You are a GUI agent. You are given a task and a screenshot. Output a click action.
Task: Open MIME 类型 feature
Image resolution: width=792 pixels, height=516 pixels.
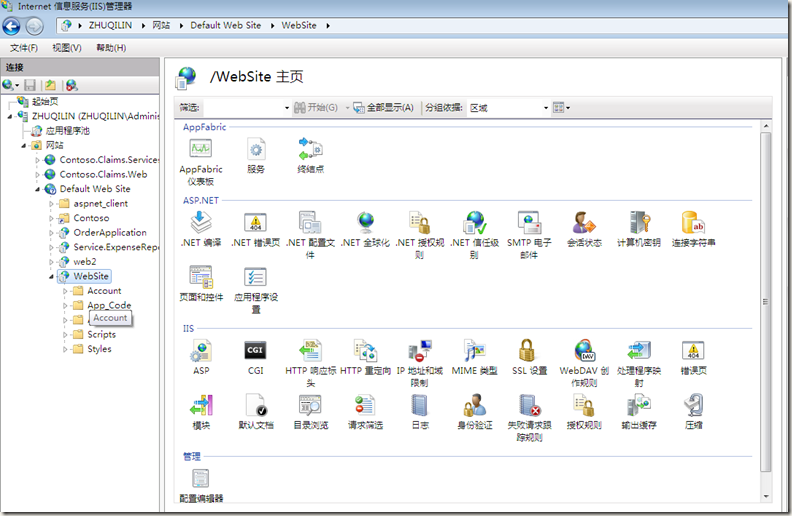[x=474, y=357]
